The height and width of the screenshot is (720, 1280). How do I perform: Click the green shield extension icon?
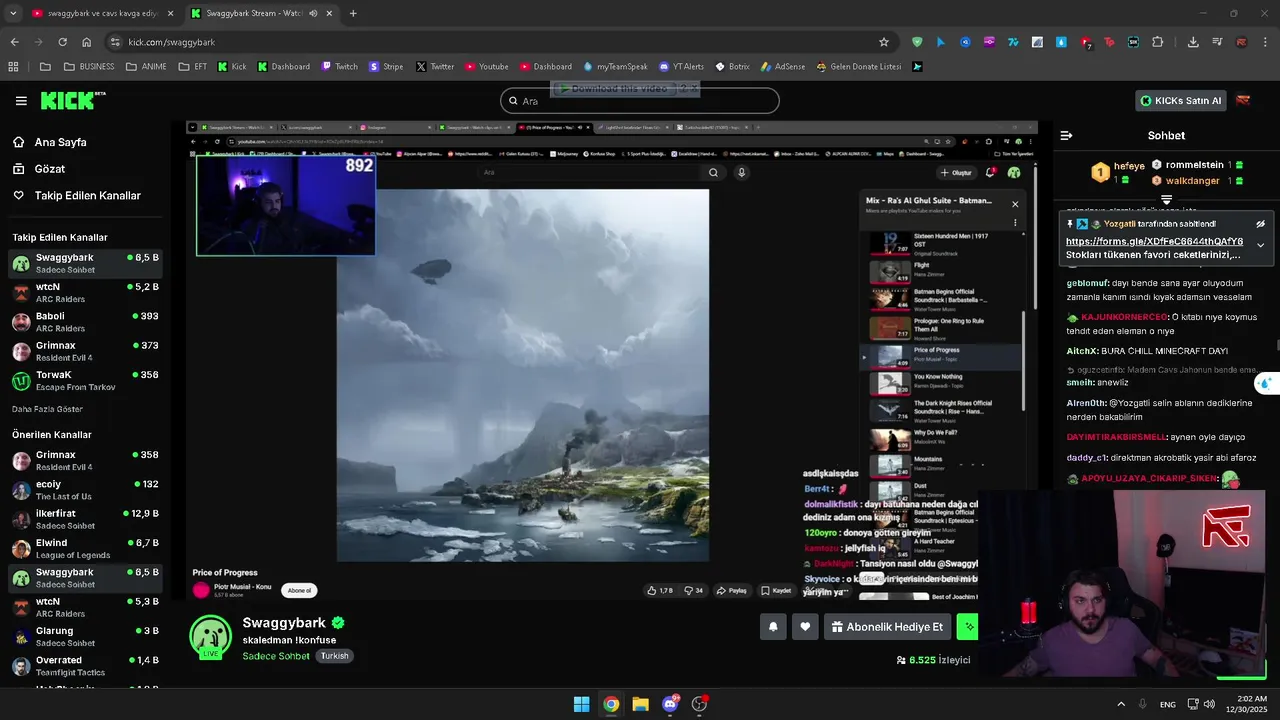[917, 42]
